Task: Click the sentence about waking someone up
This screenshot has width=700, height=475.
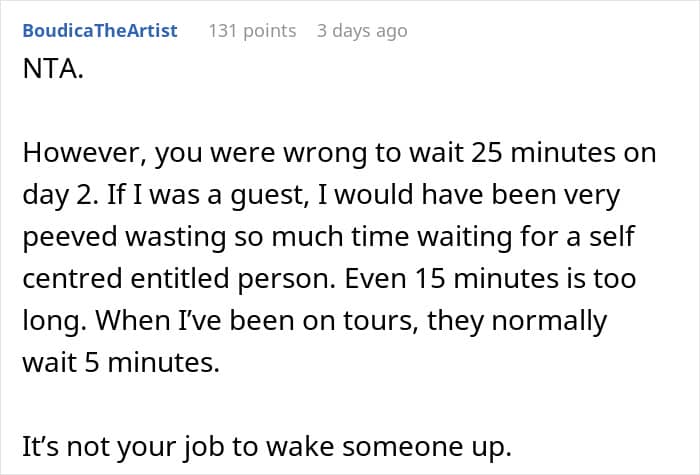Action: (x=267, y=446)
